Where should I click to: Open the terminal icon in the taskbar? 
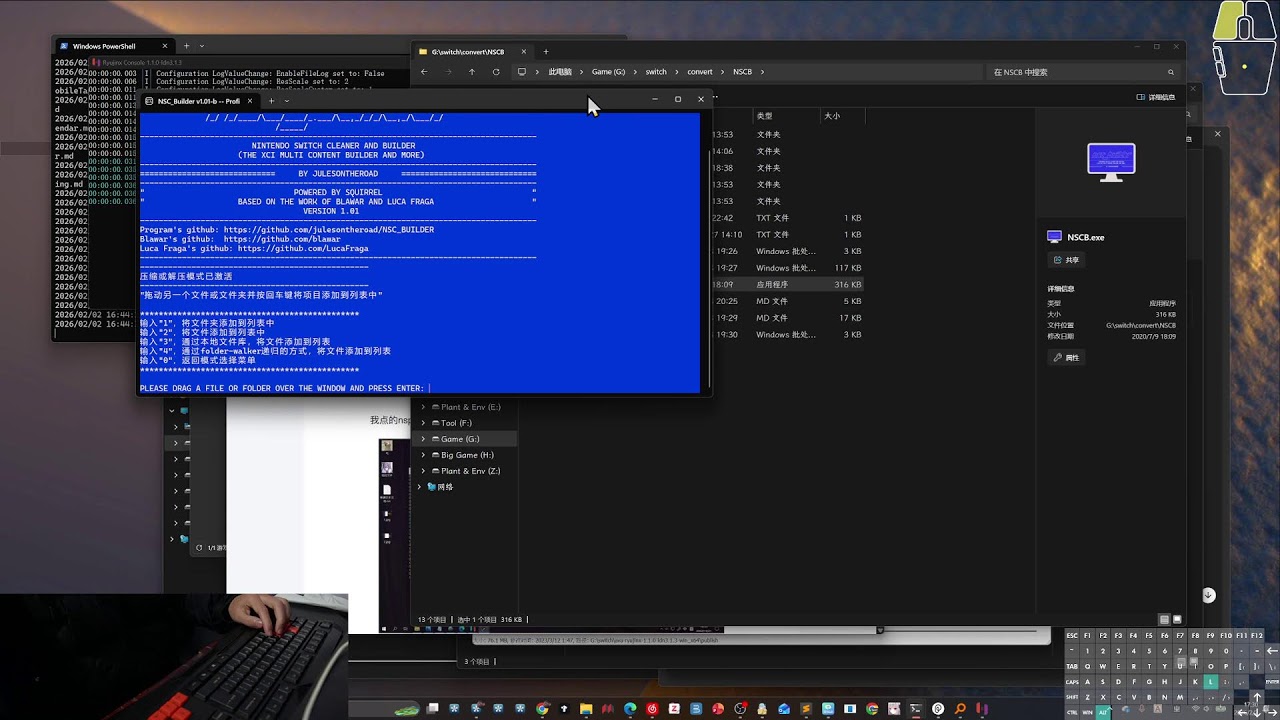(x=916, y=709)
